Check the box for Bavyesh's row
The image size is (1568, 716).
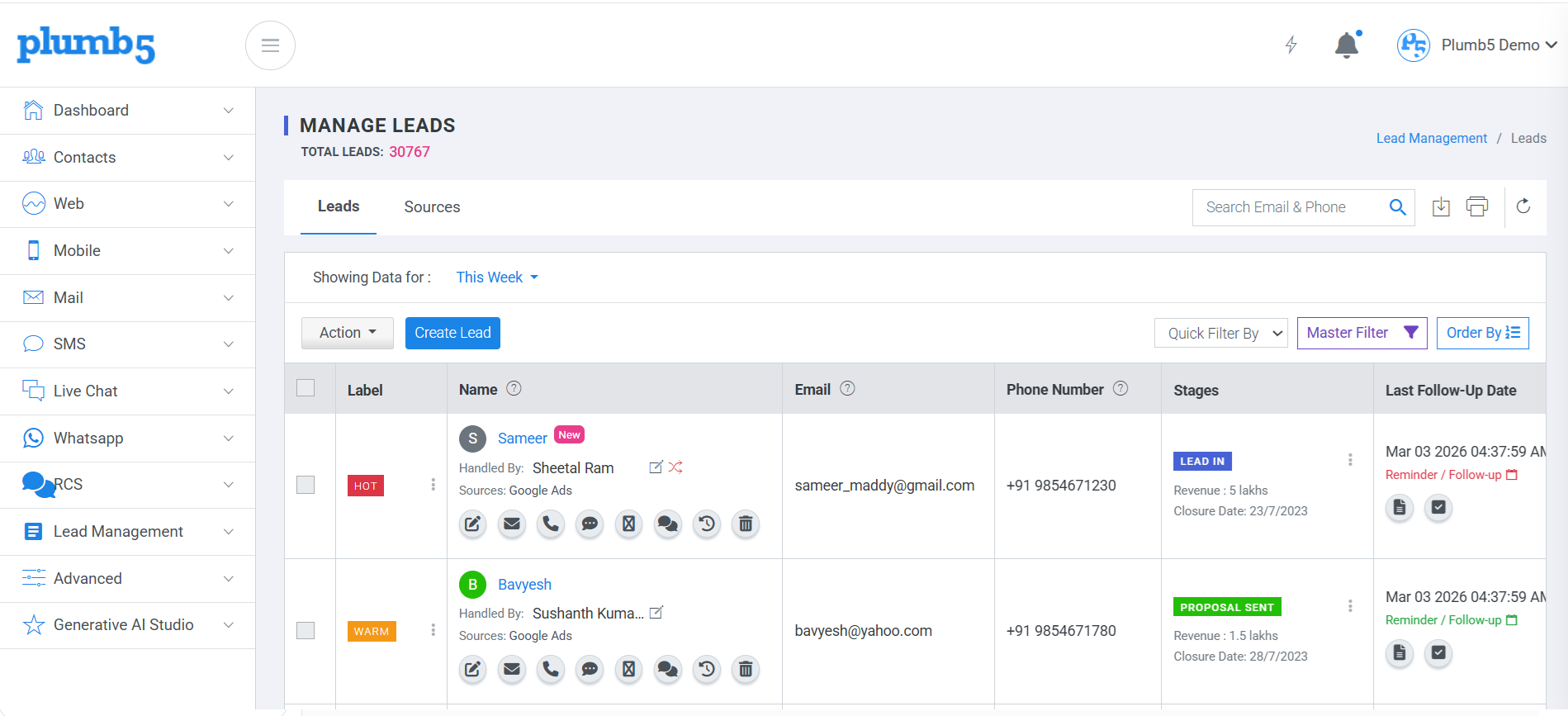[306, 630]
